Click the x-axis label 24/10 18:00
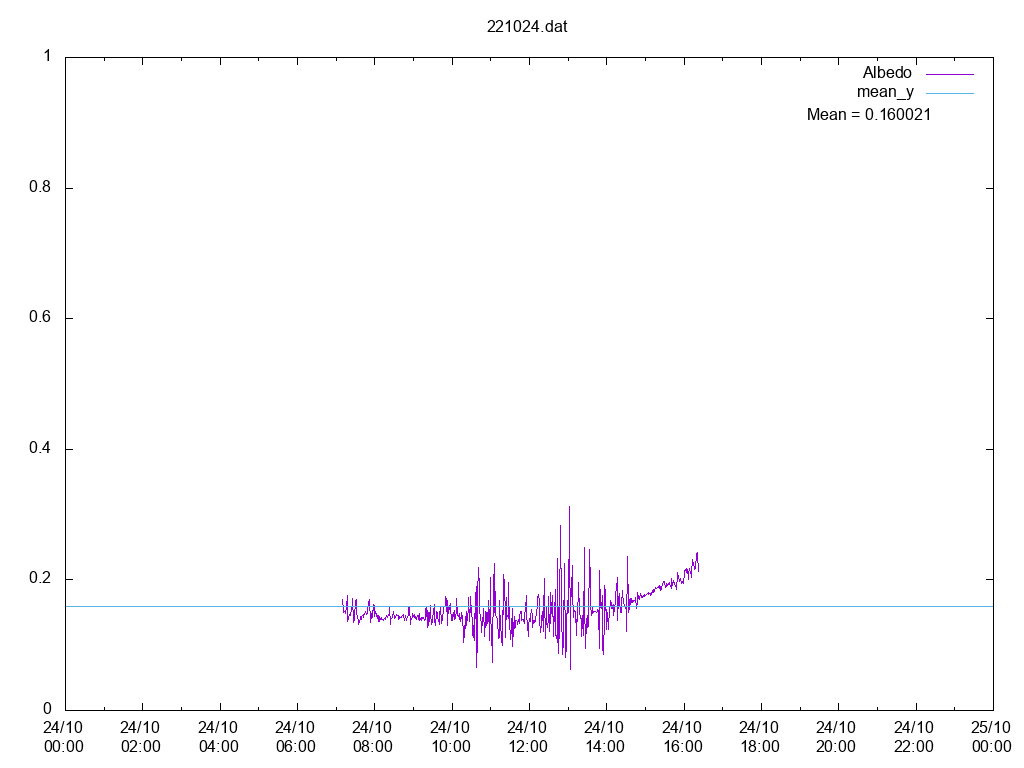Screen dimensions: 1024x768 [760, 737]
